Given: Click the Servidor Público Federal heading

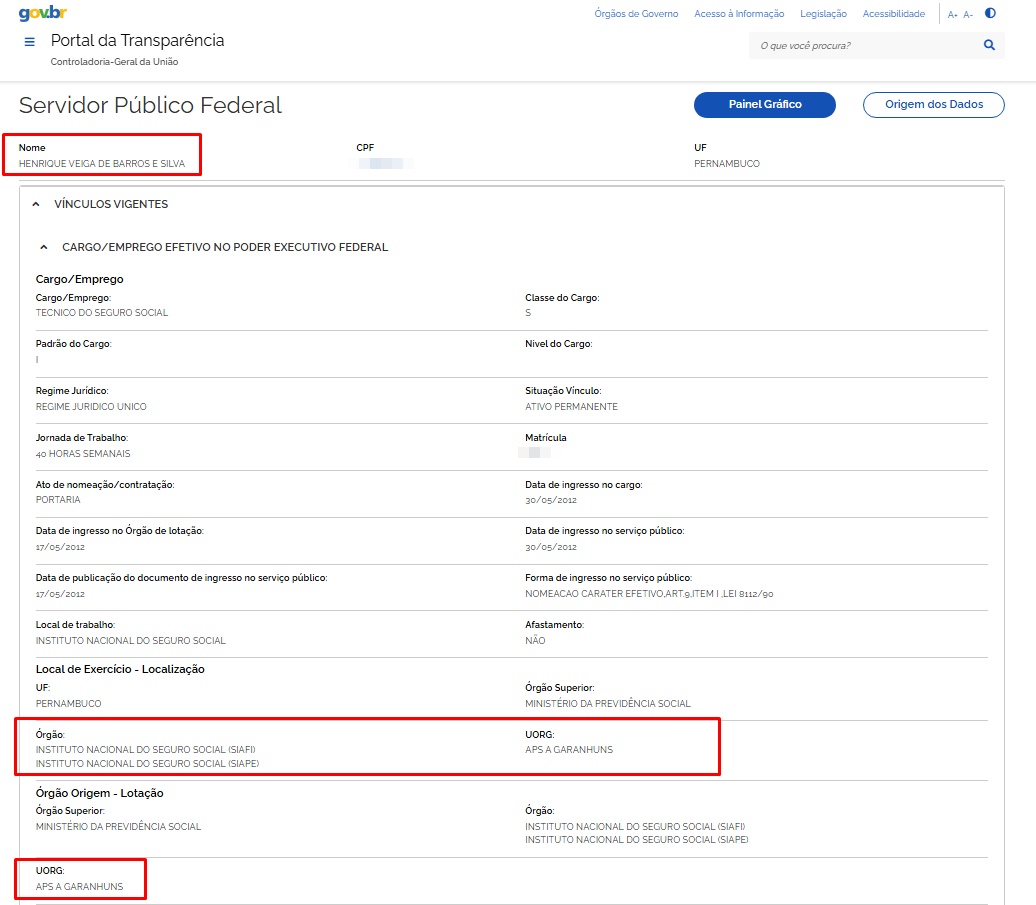Looking at the screenshot, I should [150, 106].
